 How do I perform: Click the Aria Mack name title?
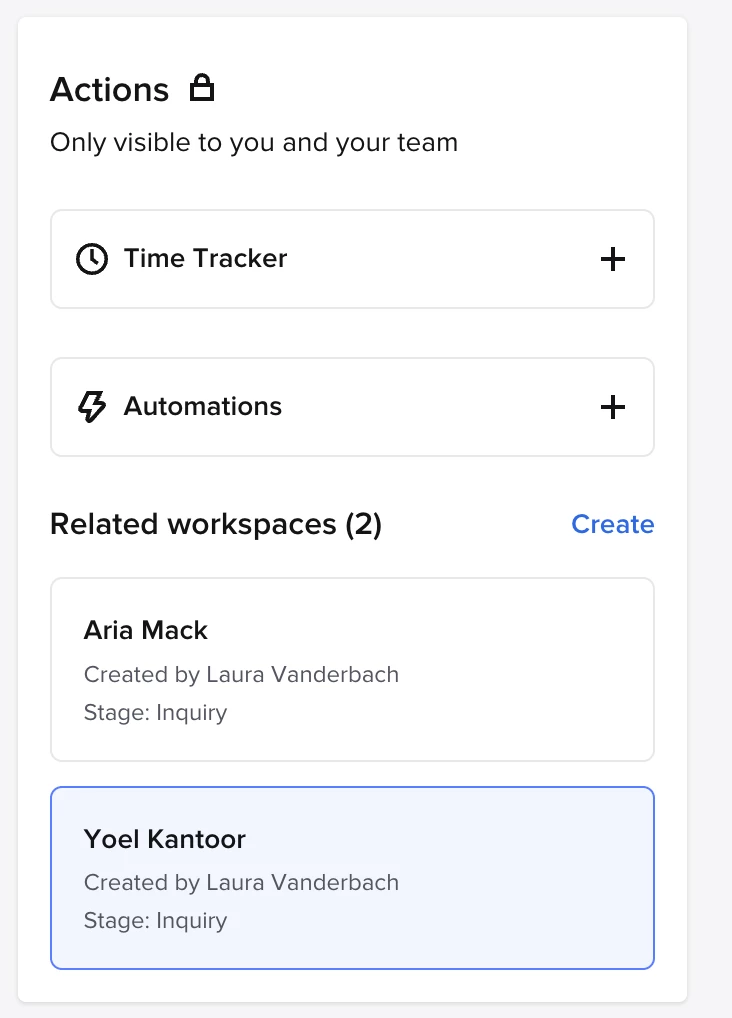pos(145,630)
